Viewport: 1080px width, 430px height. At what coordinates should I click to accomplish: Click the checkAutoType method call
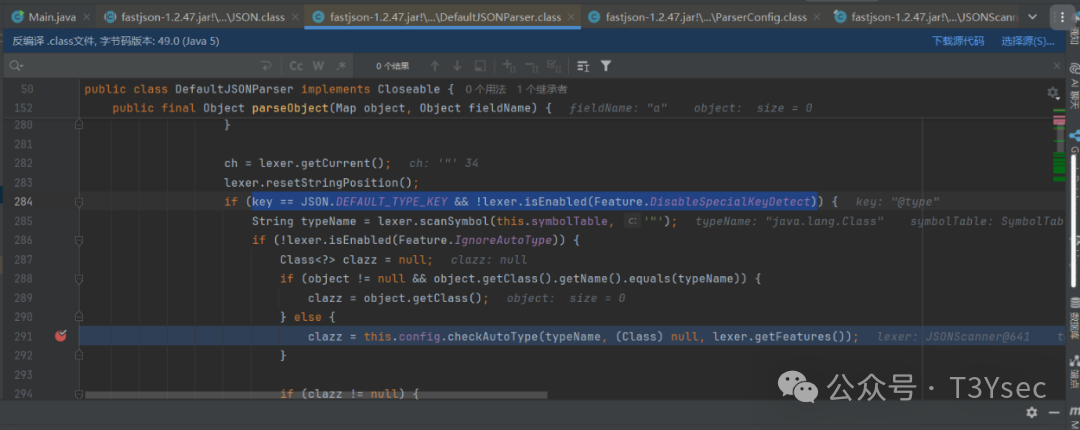click(x=492, y=336)
